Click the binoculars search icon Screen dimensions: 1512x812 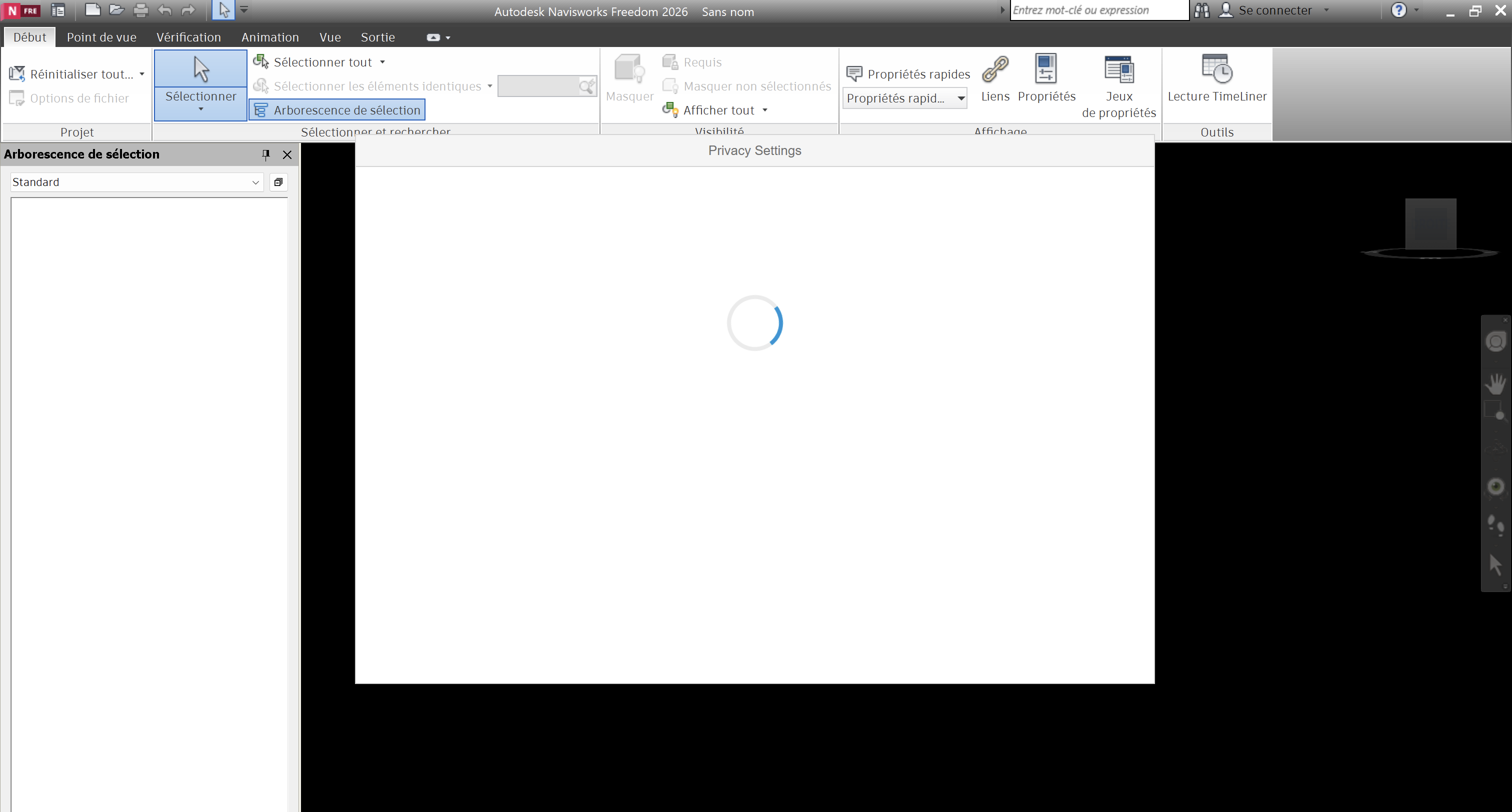1201,10
